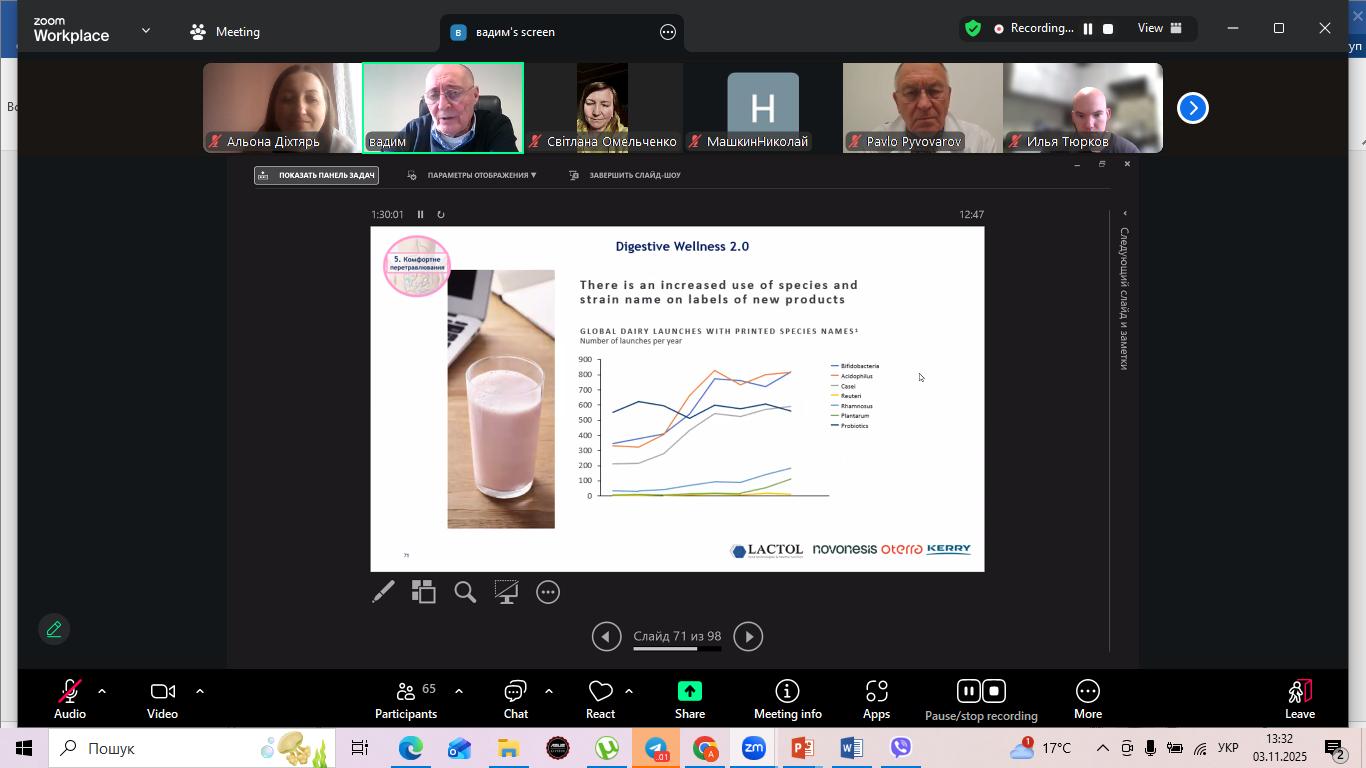1366x768 pixels.
Task: Click the slide zoom magnifier icon
Action: (465, 592)
